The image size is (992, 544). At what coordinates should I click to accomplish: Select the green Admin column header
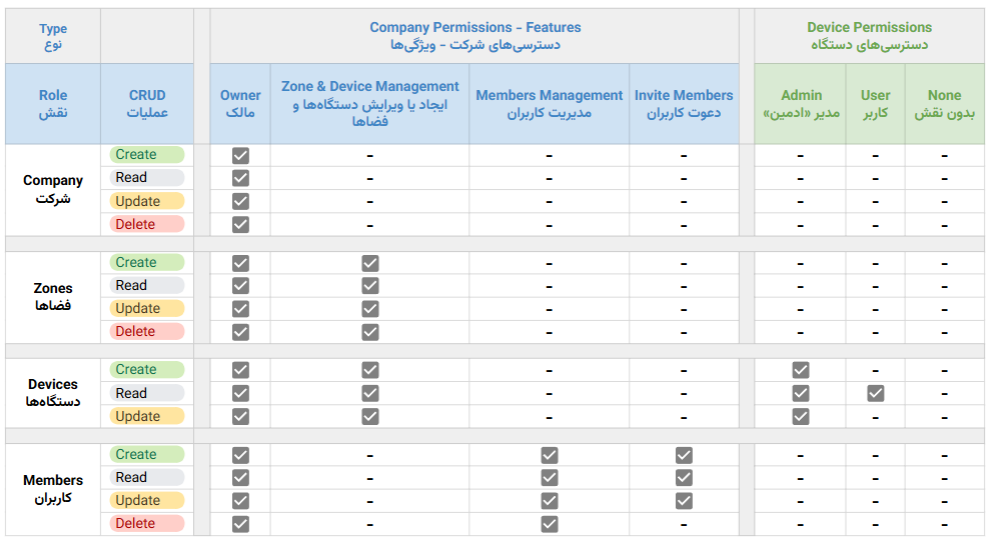800,104
